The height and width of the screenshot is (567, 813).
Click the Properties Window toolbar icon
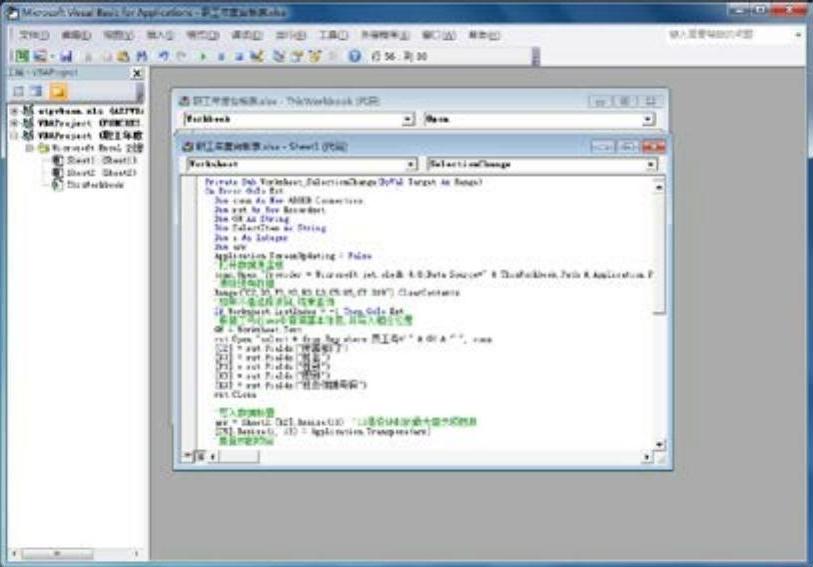[x=297, y=56]
